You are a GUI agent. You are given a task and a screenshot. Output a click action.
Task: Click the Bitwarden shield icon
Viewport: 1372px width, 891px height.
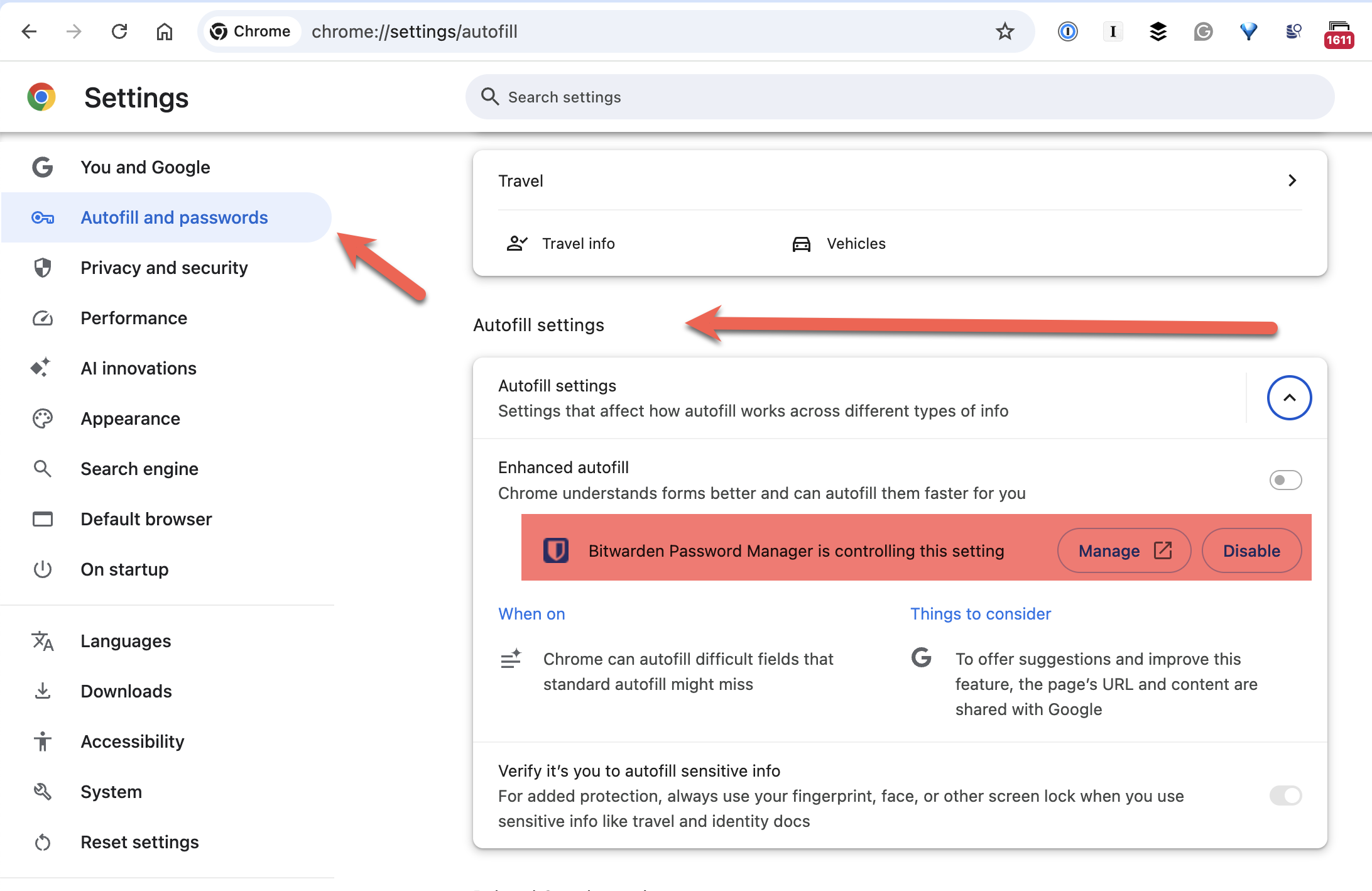(556, 551)
